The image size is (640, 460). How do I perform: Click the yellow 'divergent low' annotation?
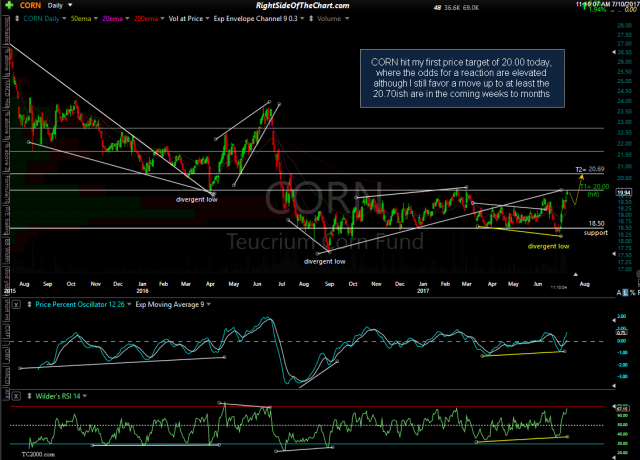[548, 247]
